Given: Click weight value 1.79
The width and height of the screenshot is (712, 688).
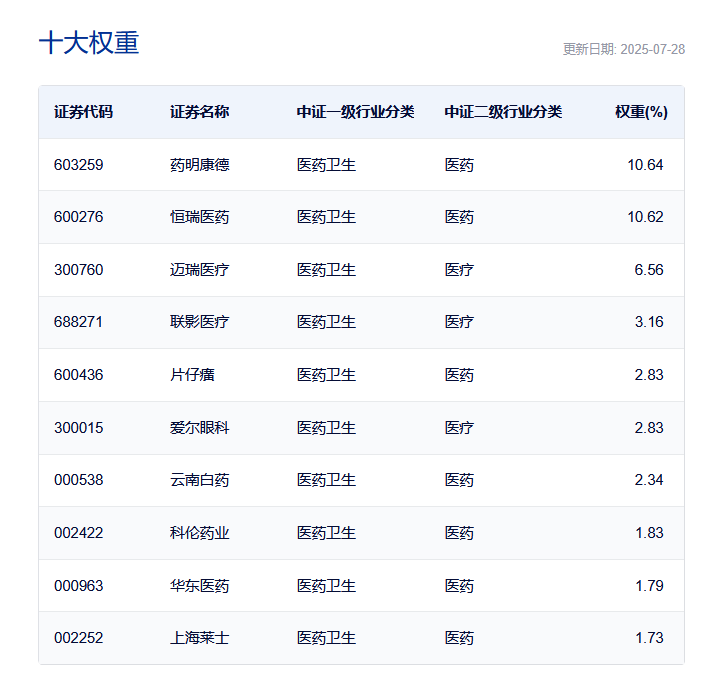Looking at the screenshot, I should tap(649, 586).
